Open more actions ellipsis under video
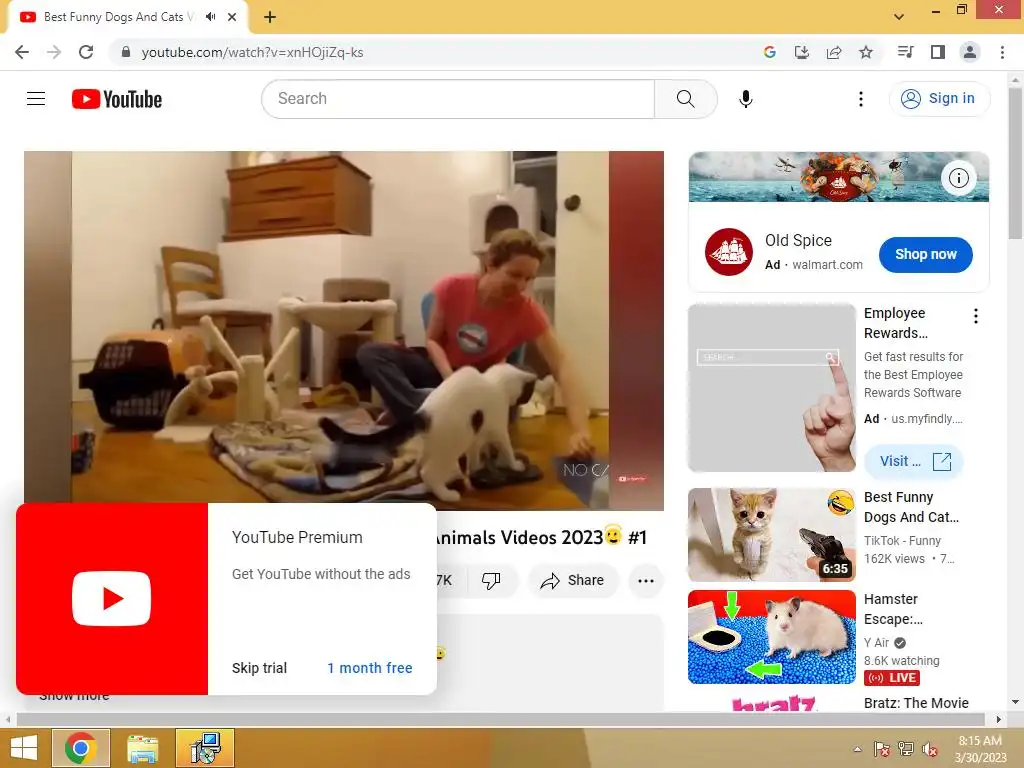 tap(646, 581)
